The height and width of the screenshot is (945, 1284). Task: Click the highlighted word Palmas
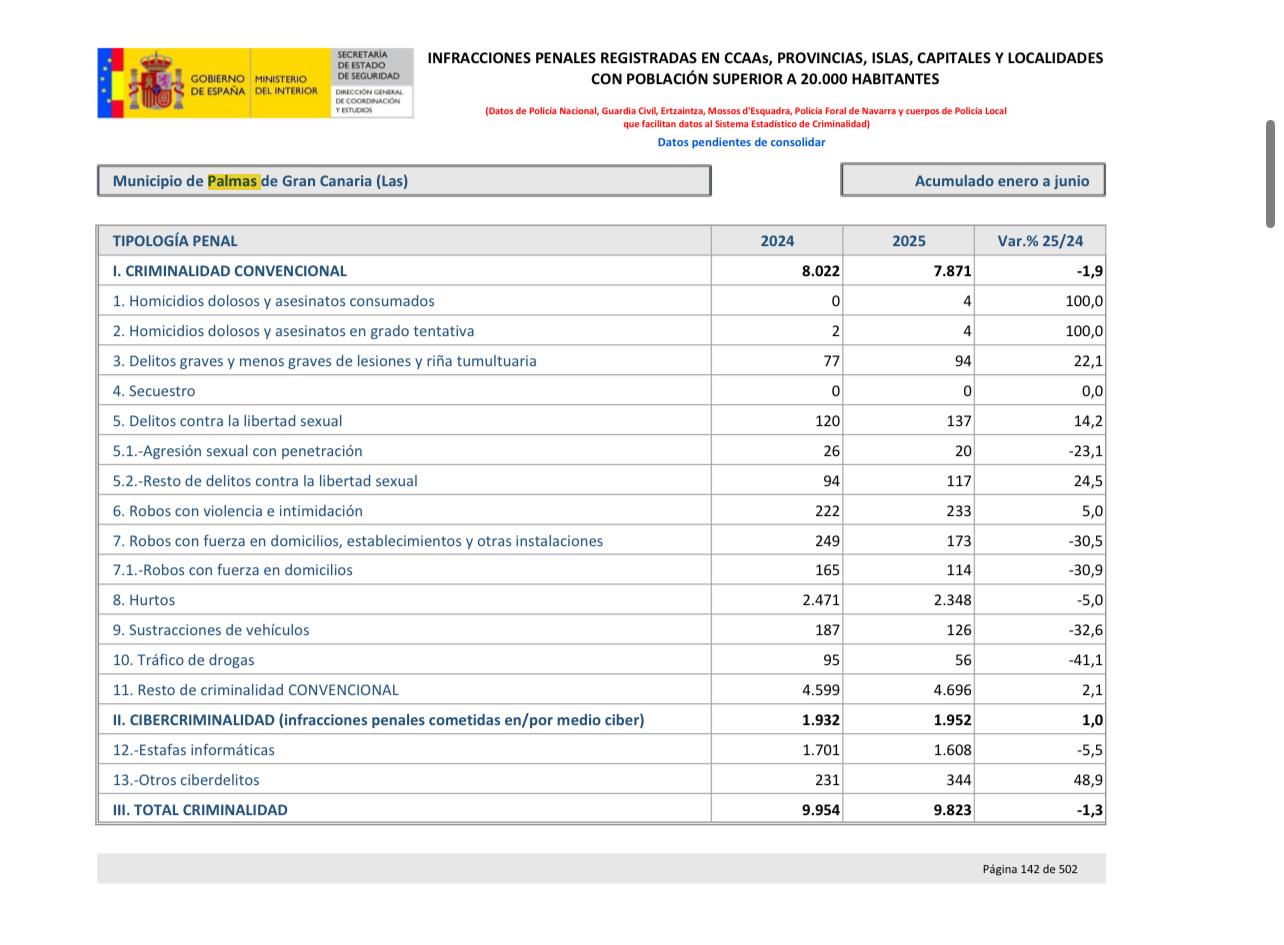[232, 181]
